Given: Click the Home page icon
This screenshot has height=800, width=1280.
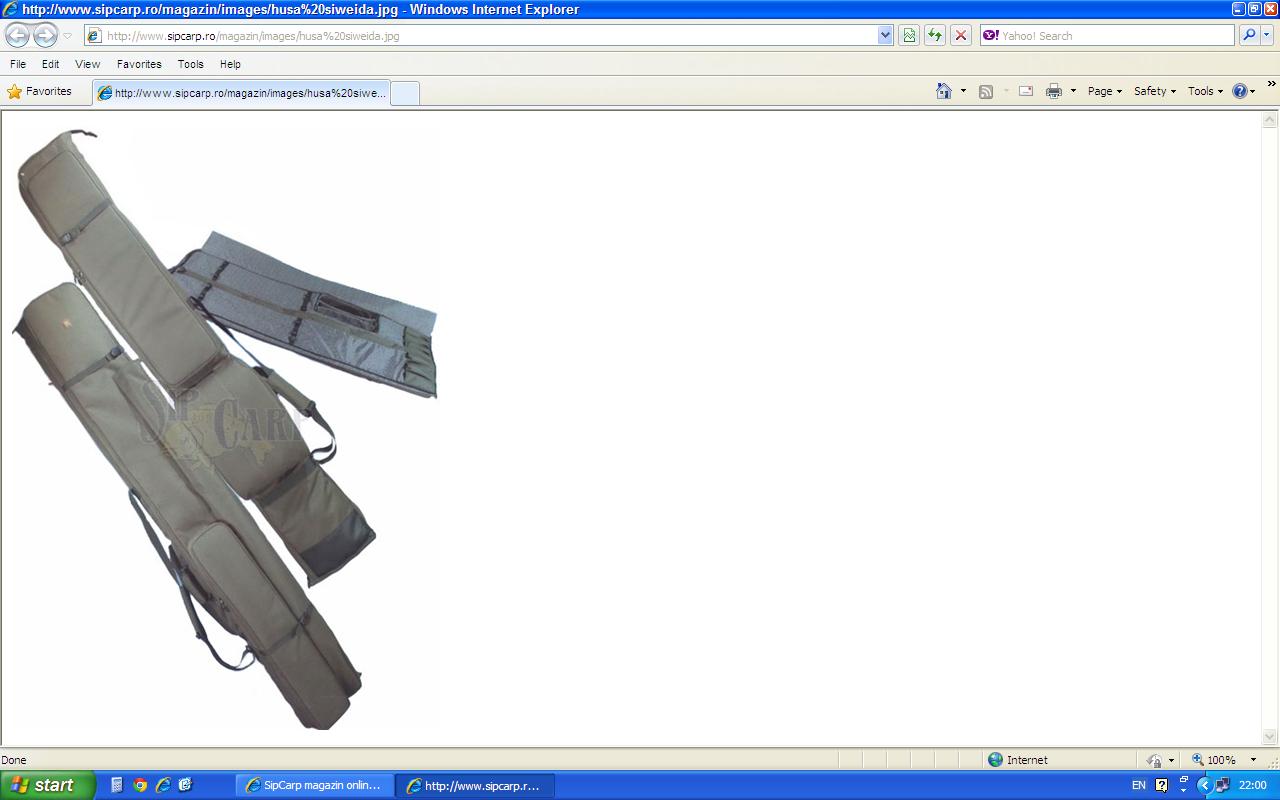Looking at the screenshot, I should click(x=944, y=91).
